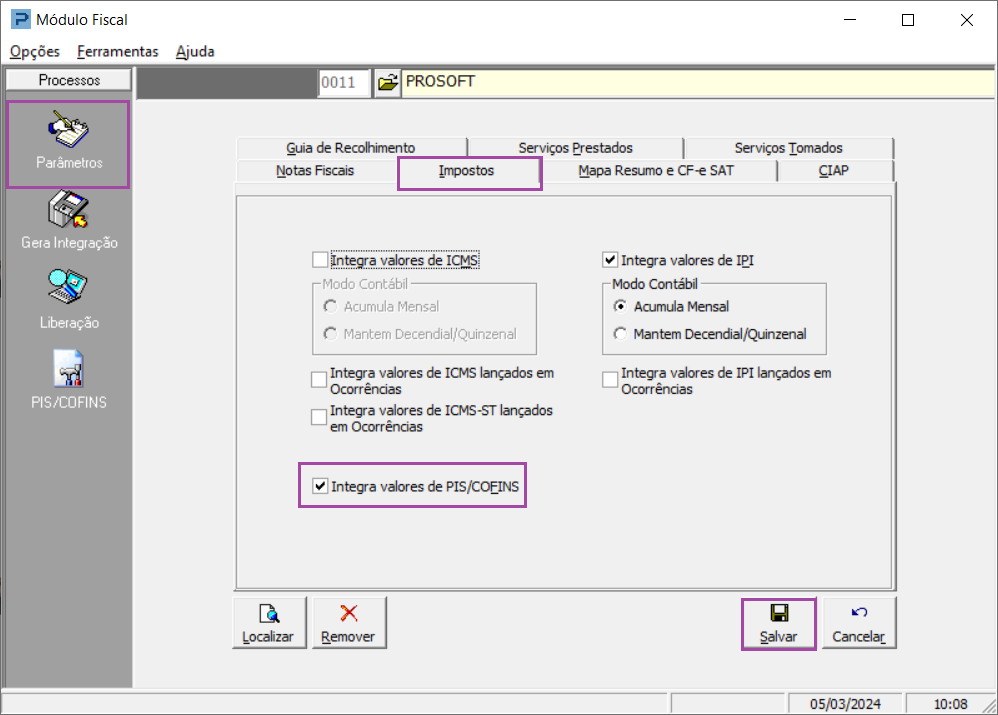Viewport: 998px width, 715px height.
Task: Maximize the Módulo Fiscal window
Action: 908,20
